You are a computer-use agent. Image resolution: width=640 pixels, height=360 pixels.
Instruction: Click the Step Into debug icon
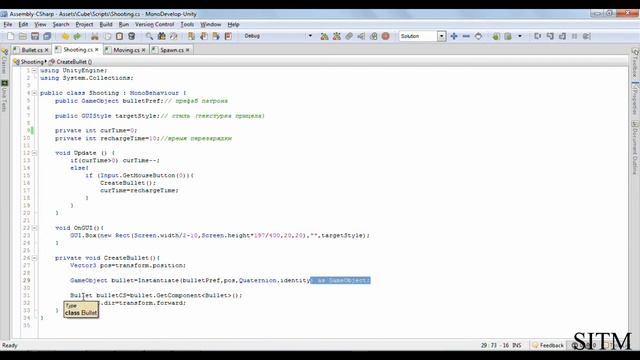pyautogui.click(x=550, y=36)
